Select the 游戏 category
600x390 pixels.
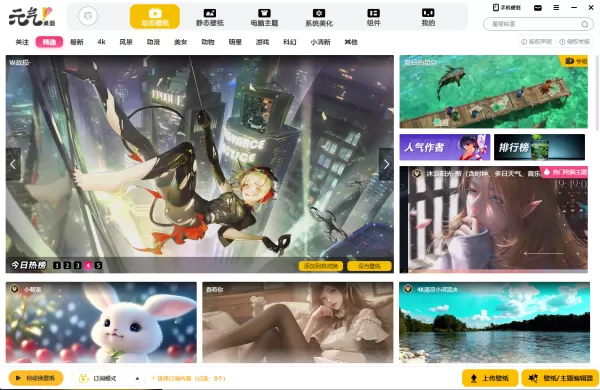point(262,42)
